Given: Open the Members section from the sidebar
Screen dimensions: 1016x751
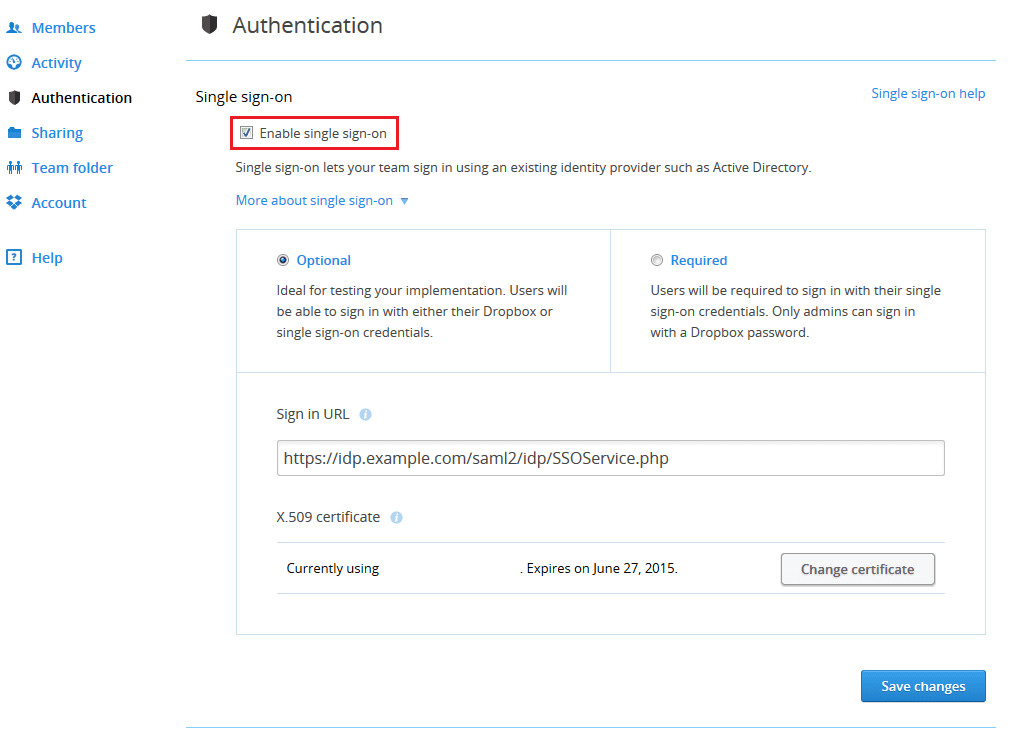Looking at the screenshot, I should 62,27.
